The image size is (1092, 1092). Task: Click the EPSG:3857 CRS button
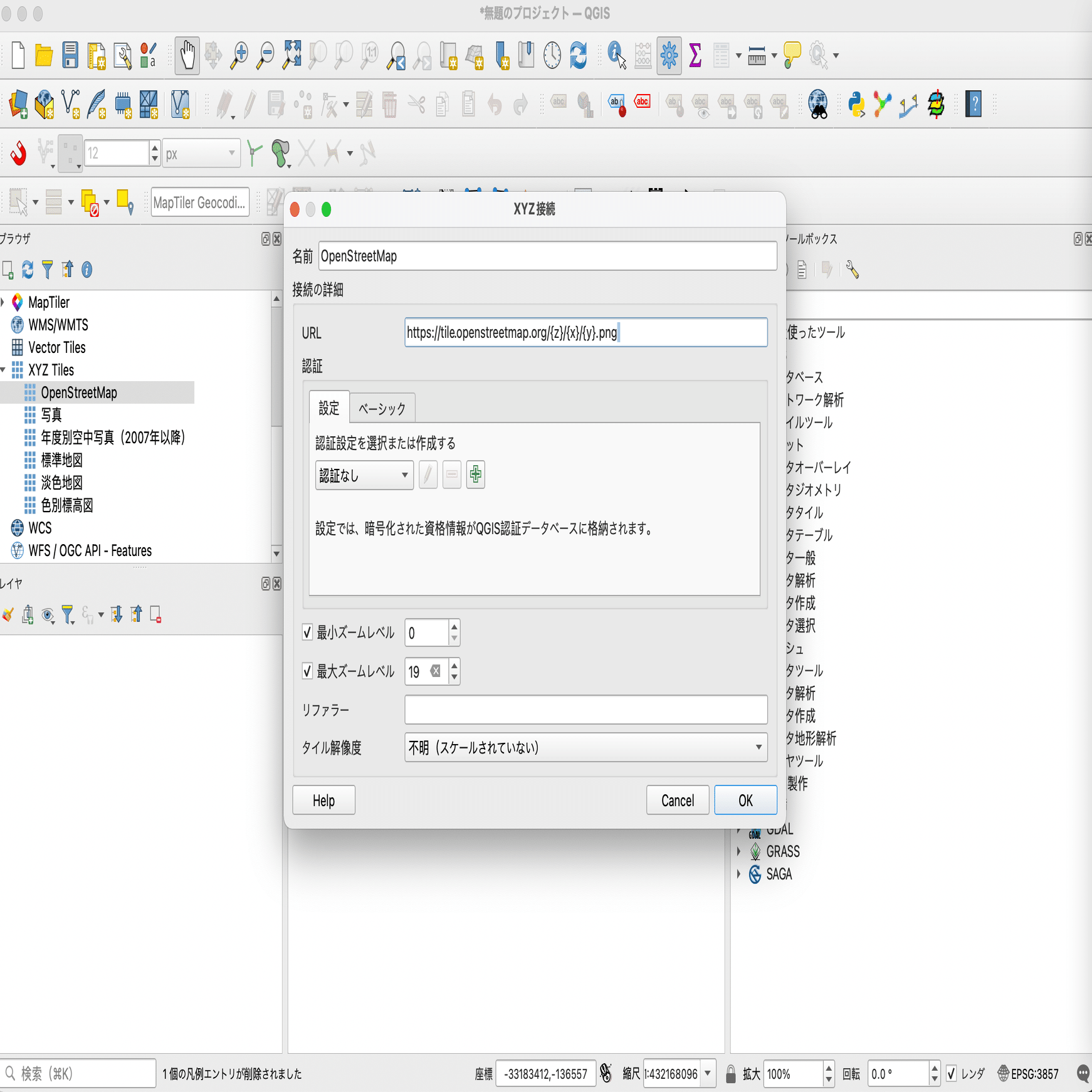1028,1074
